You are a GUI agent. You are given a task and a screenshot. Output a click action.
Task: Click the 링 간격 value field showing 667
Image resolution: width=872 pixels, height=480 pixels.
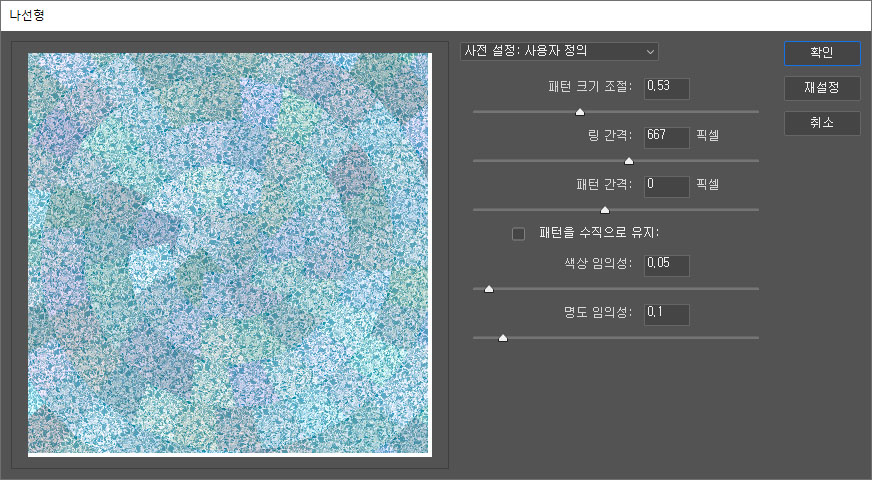tap(667, 137)
